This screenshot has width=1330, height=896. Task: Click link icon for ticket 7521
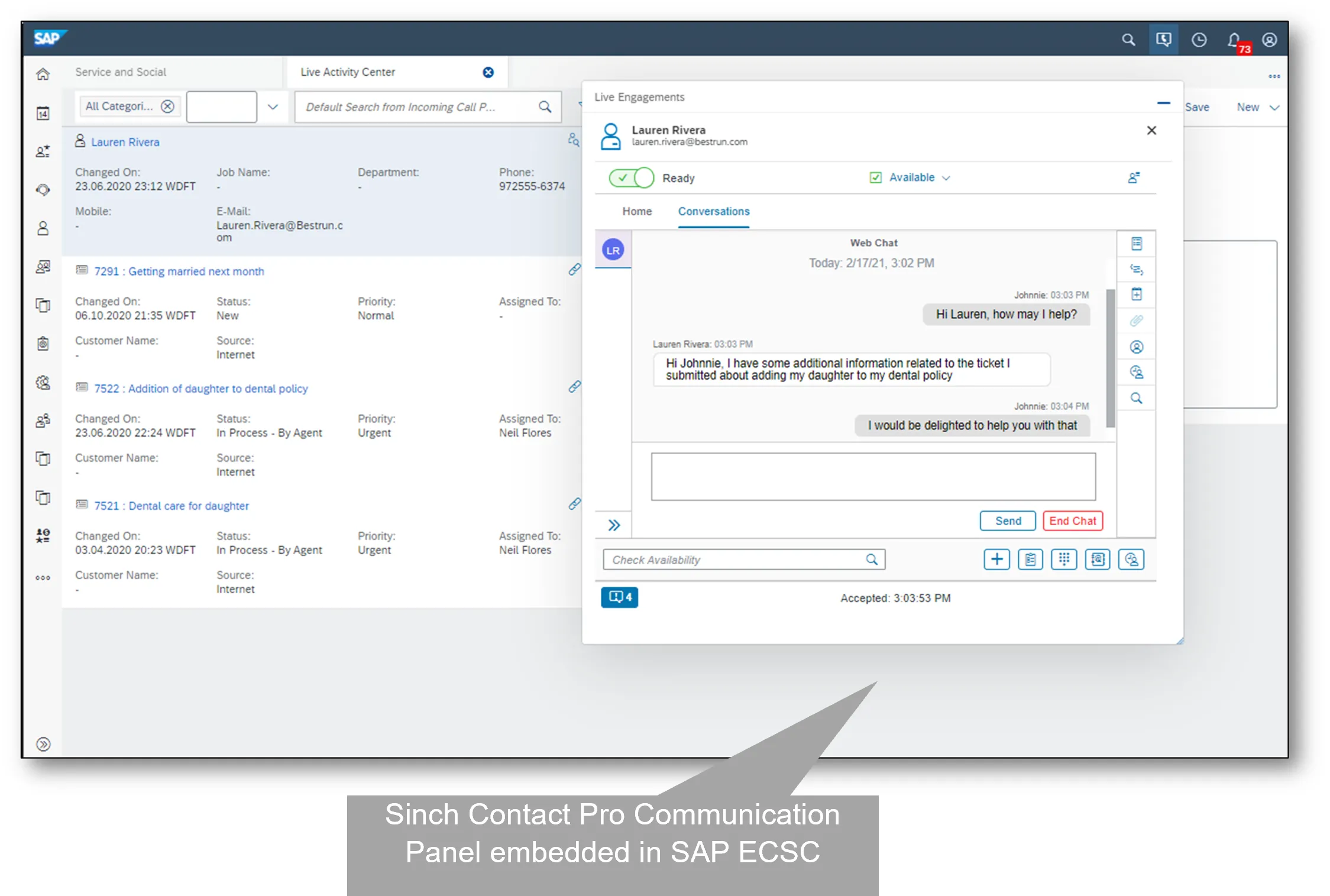pos(574,504)
